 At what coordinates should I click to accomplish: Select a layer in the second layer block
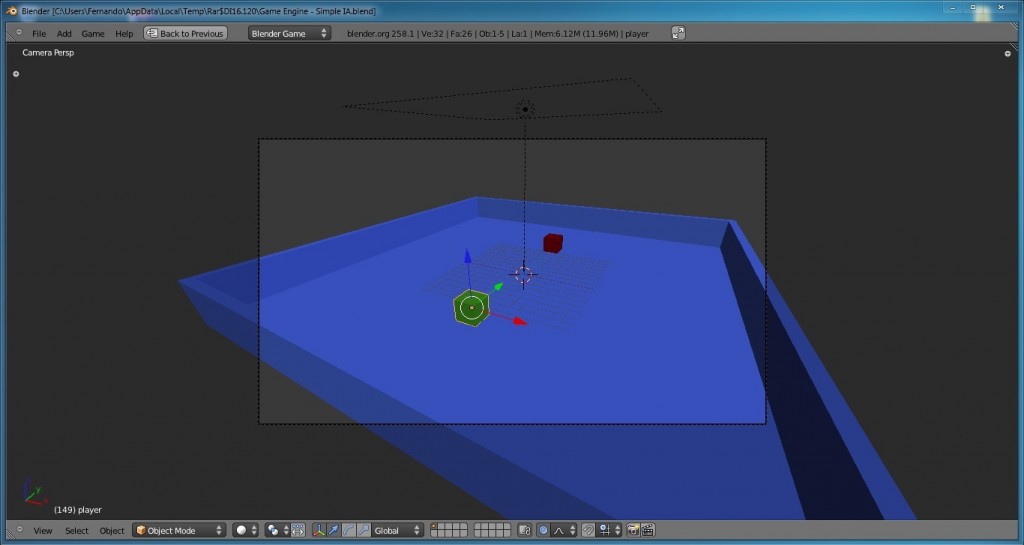tap(492, 531)
